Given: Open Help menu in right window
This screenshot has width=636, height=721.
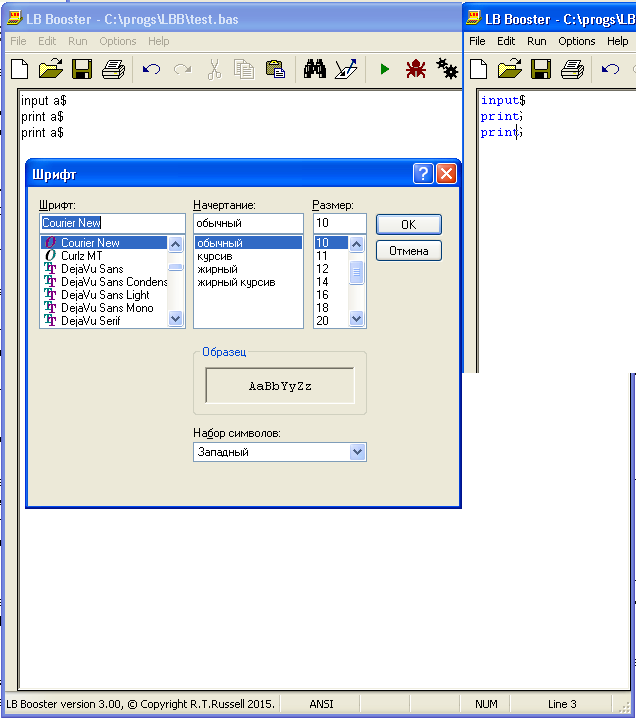Looking at the screenshot, I should click(x=618, y=41).
